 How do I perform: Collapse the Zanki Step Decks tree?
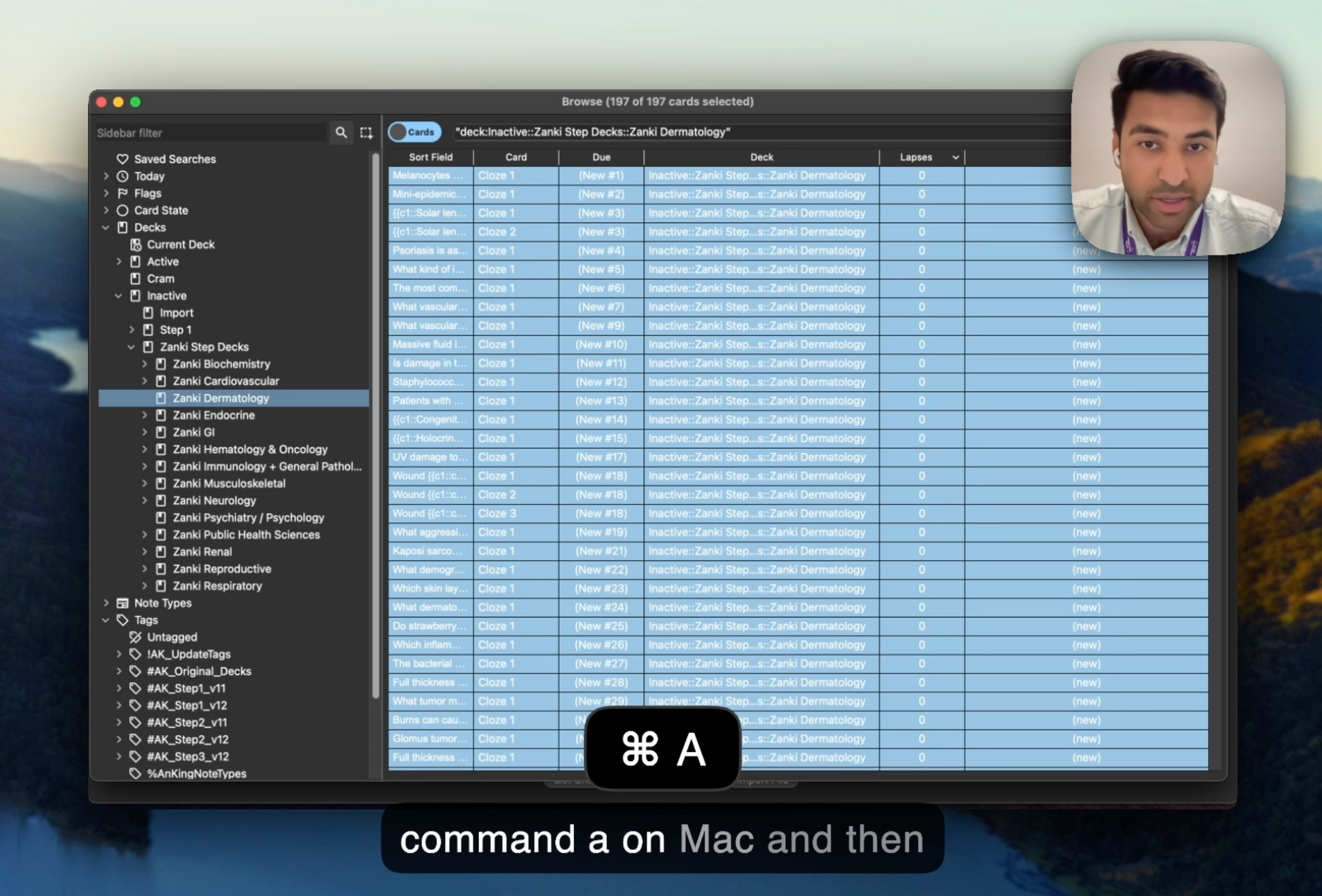pos(132,347)
